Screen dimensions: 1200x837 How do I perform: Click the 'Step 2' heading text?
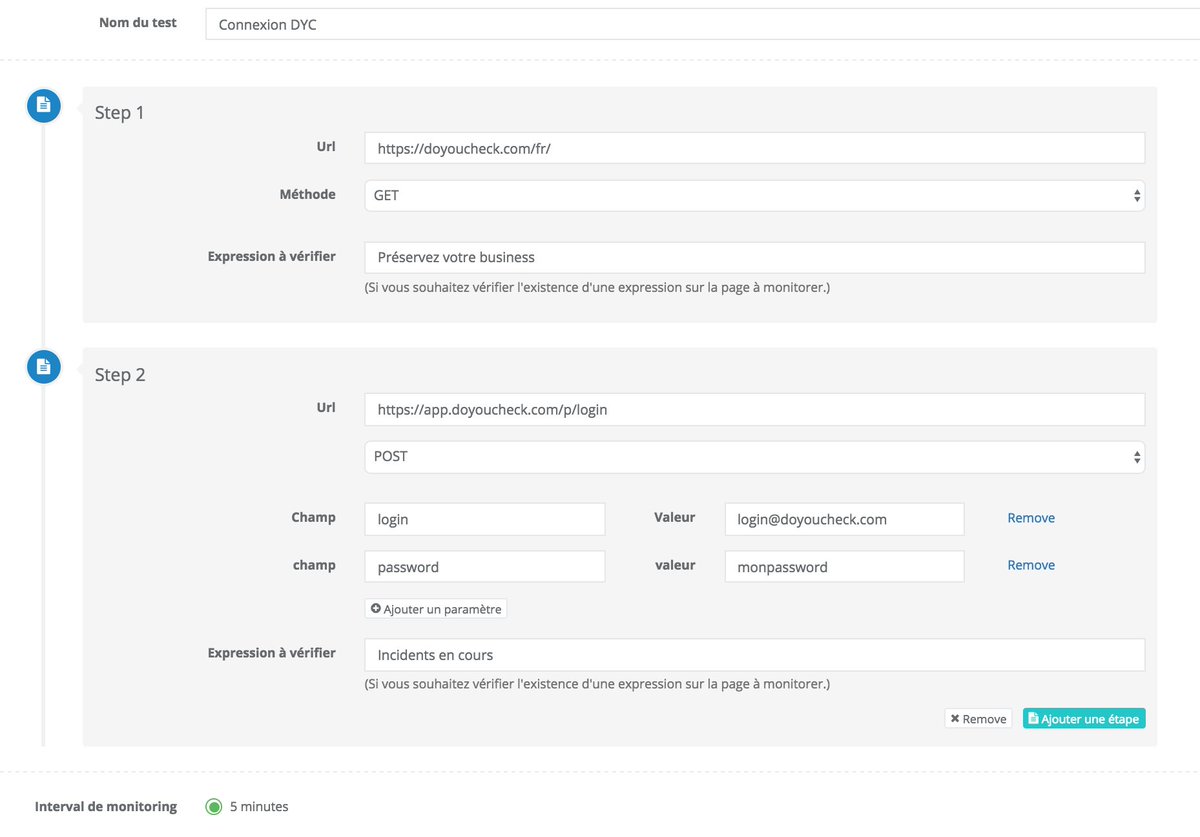click(120, 375)
